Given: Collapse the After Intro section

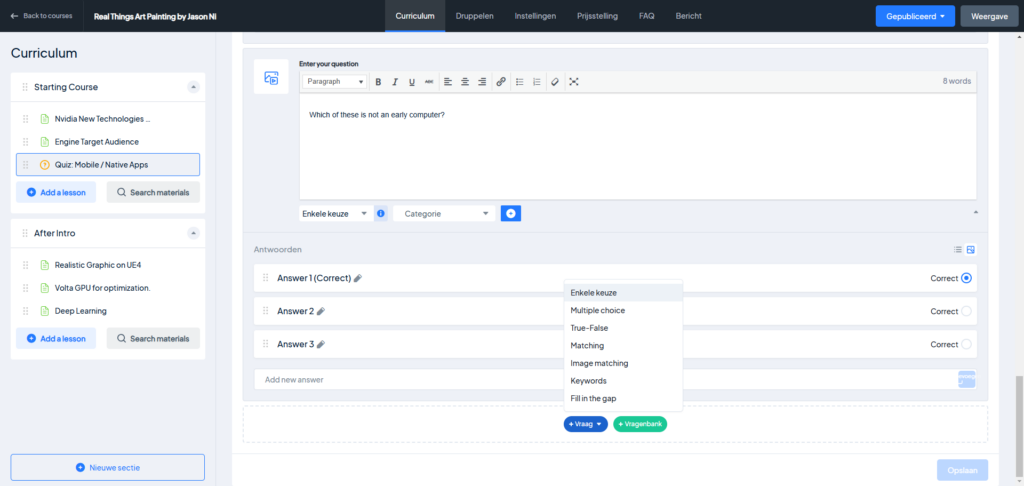Looking at the screenshot, I should [193, 233].
